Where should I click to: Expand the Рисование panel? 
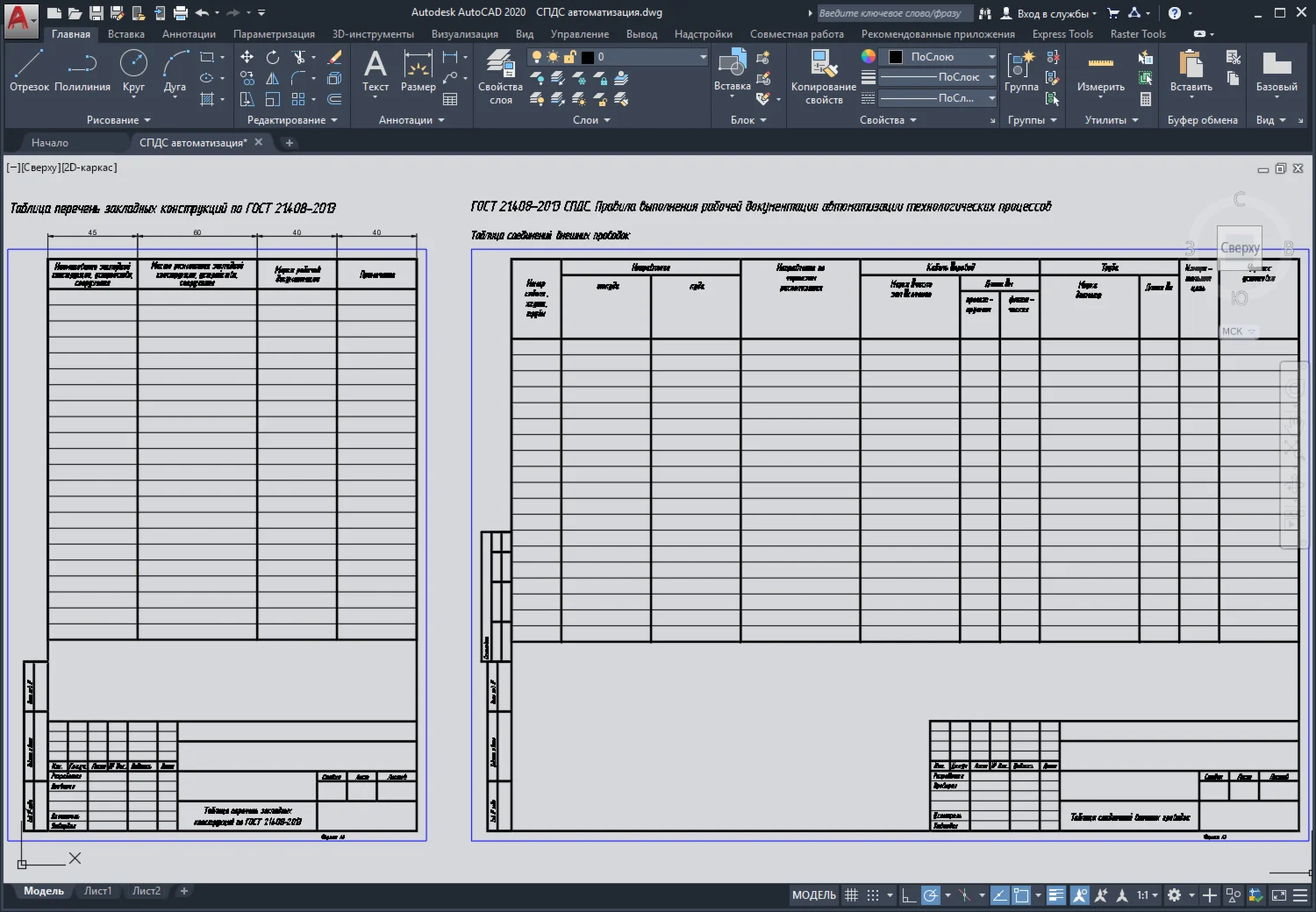118,120
